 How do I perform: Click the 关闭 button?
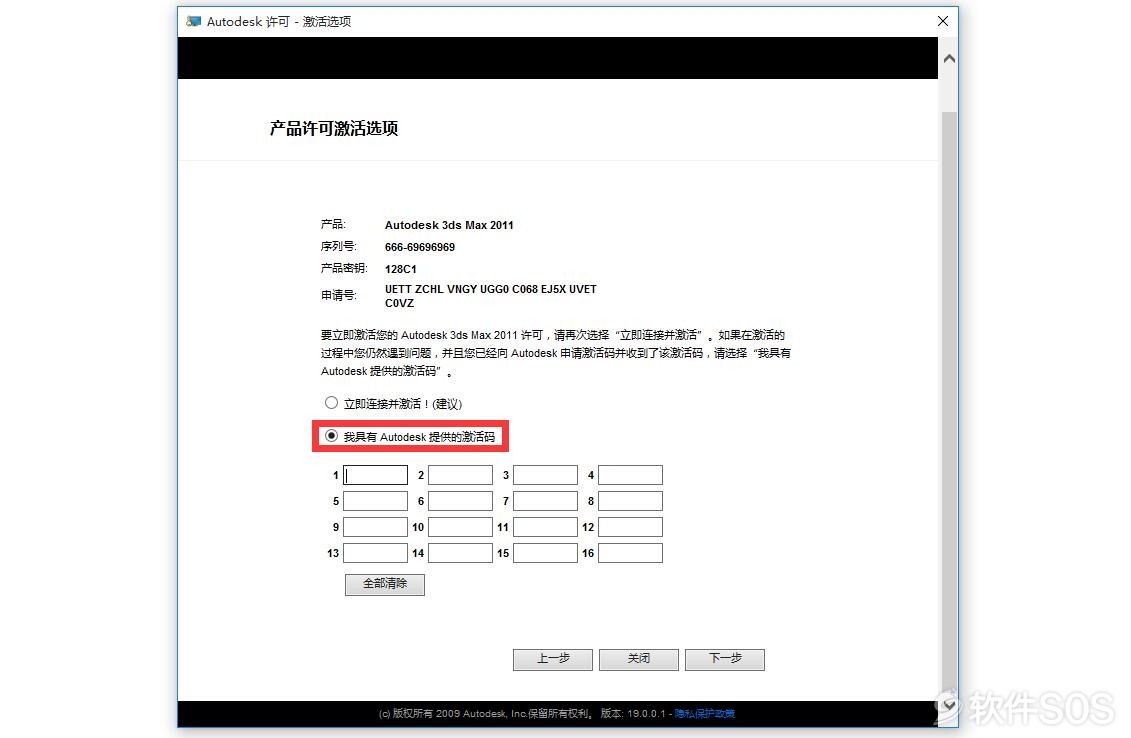pos(638,659)
